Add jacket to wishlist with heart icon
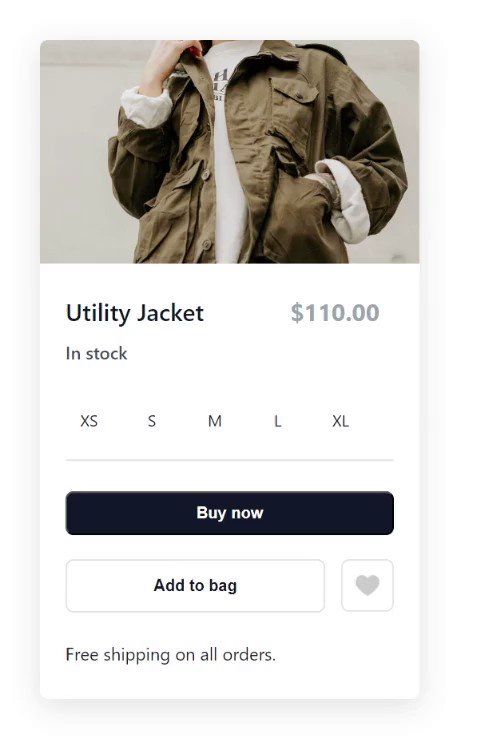This screenshot has height=746, width=478. 367,585
